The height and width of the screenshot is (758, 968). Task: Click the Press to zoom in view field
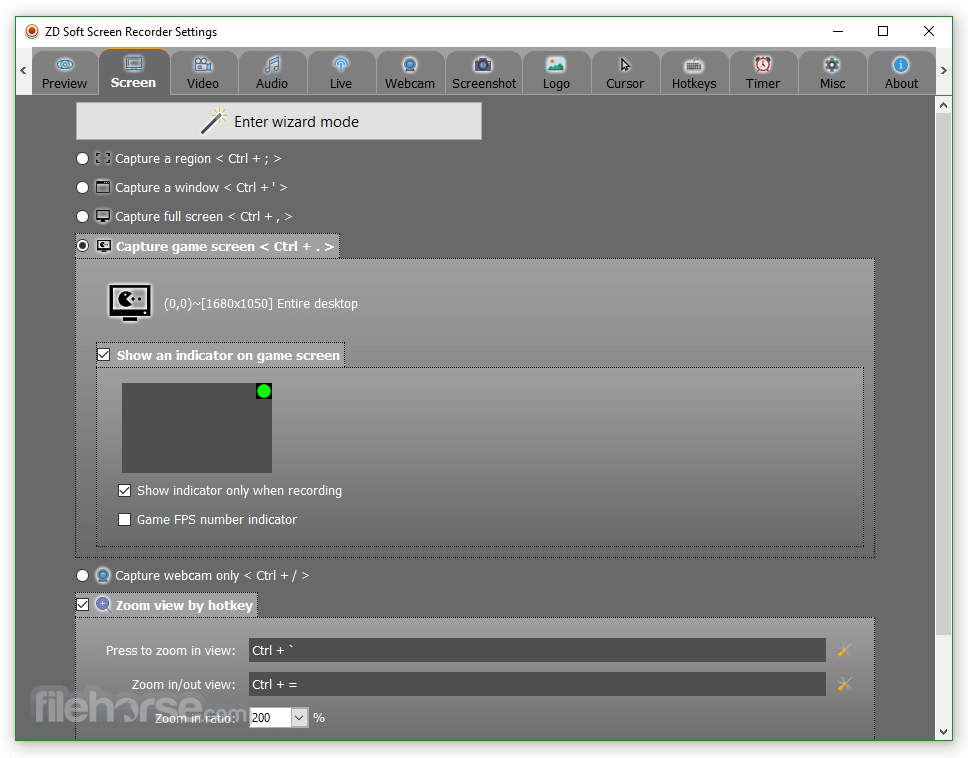(537, 651)
